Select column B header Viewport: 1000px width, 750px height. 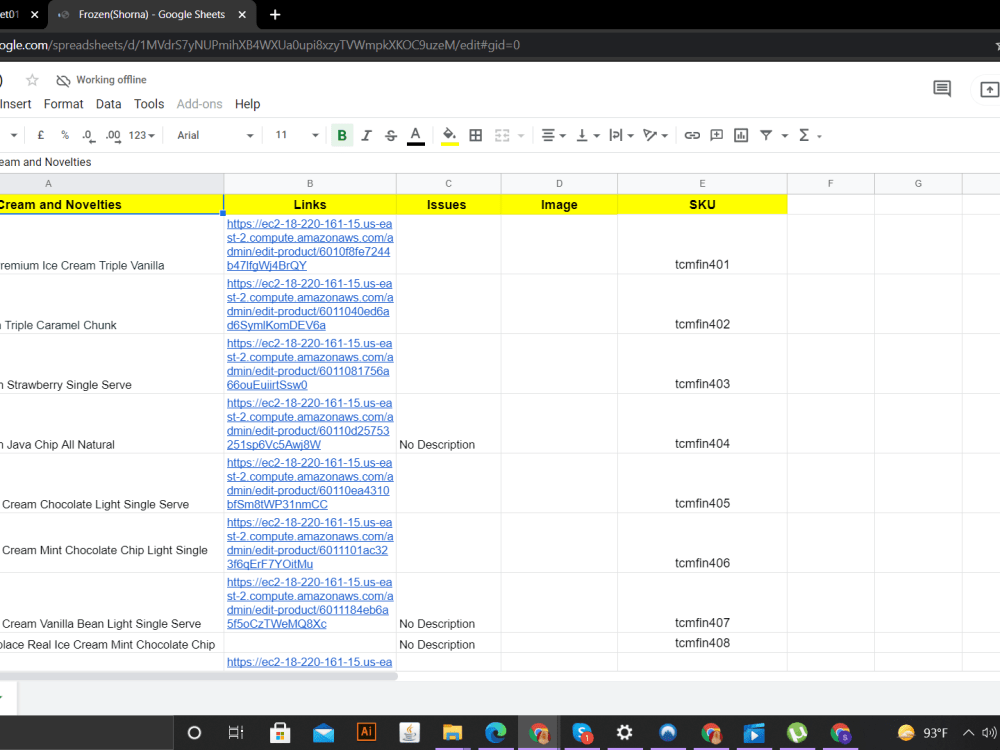pos(310,184)
